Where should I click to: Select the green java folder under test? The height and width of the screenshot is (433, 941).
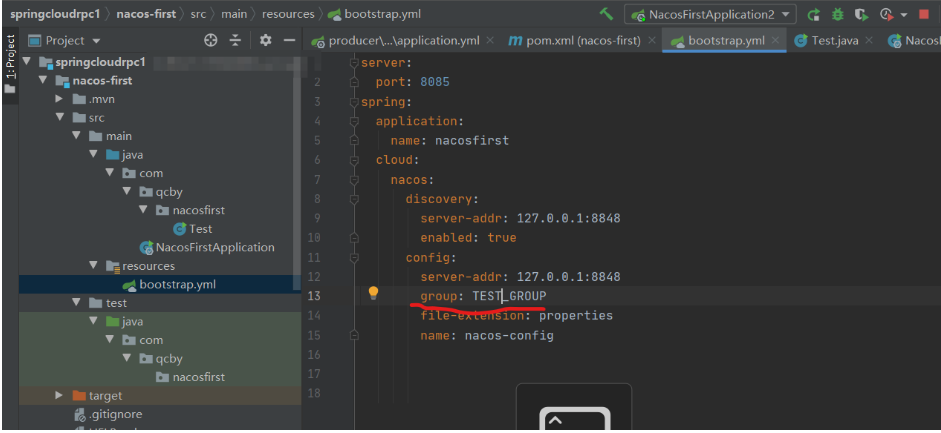click(x=125, y=321)
